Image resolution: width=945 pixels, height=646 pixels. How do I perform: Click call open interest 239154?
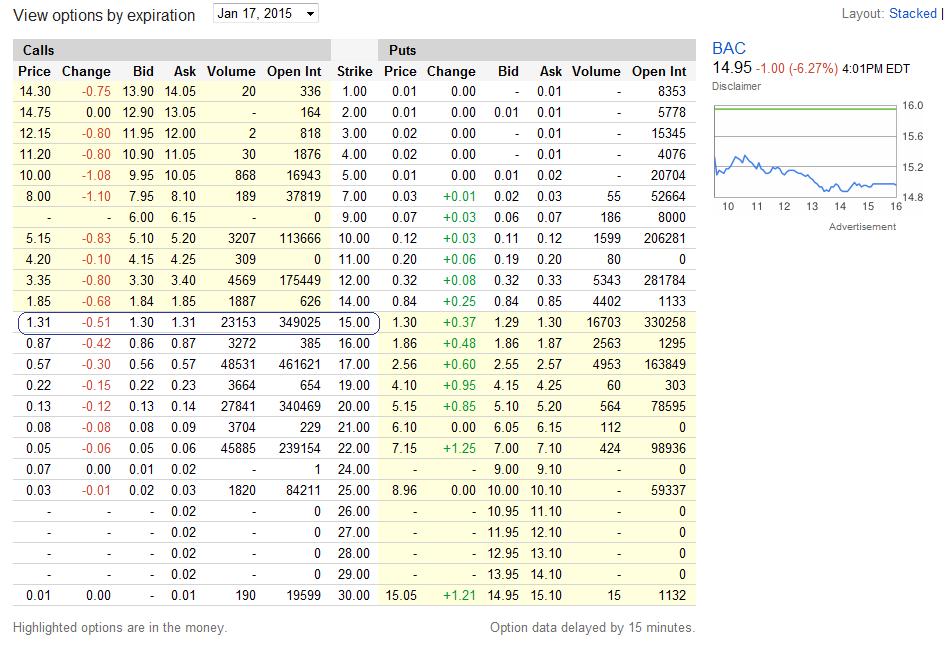[x=300, y=448]
